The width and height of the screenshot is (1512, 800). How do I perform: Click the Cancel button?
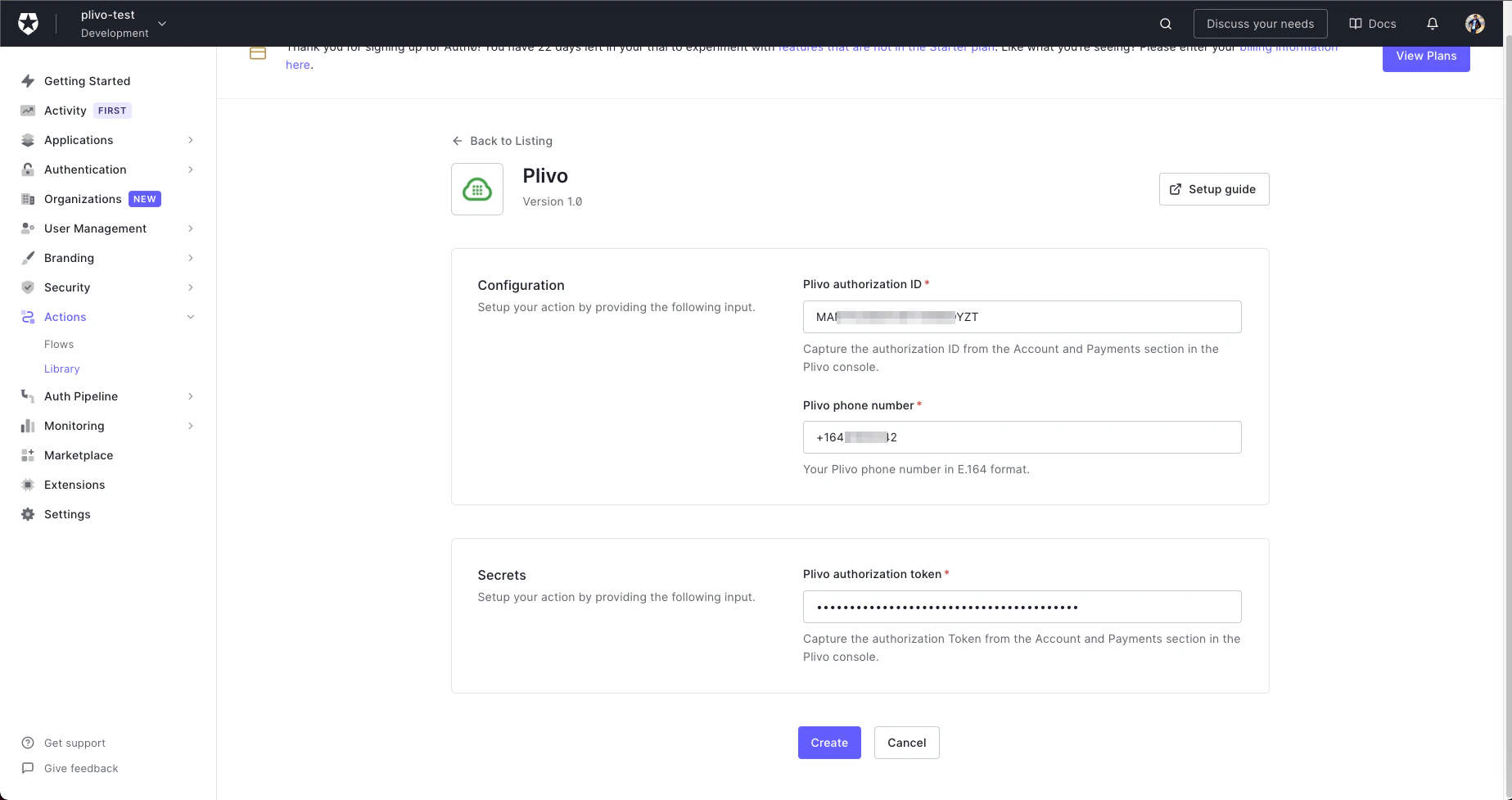click(x=907, y=743)
